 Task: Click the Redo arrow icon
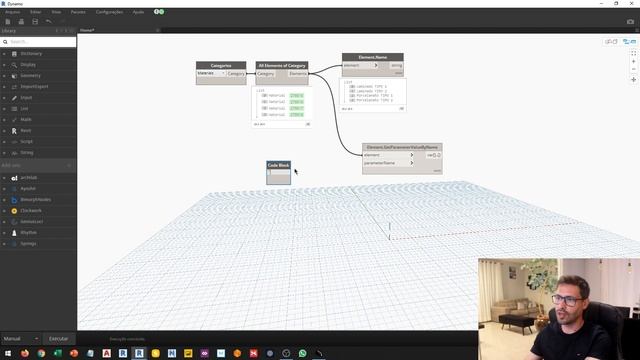click(x=62, y=22)
